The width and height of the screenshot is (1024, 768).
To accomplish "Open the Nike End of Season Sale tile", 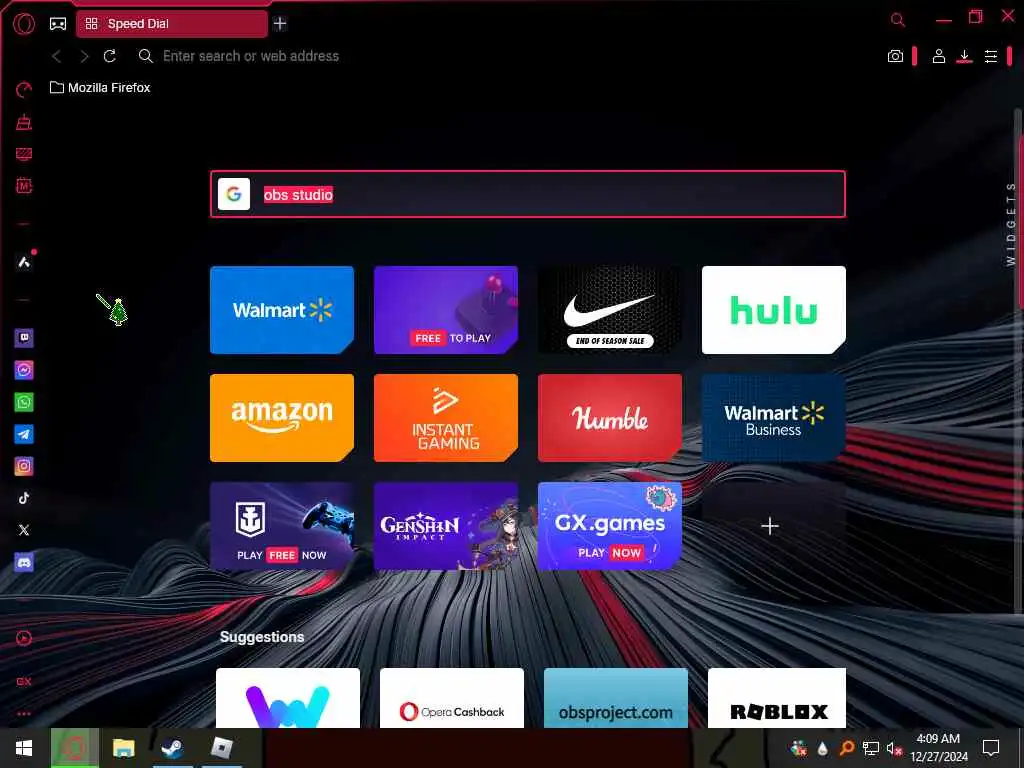I will [610, 310].
